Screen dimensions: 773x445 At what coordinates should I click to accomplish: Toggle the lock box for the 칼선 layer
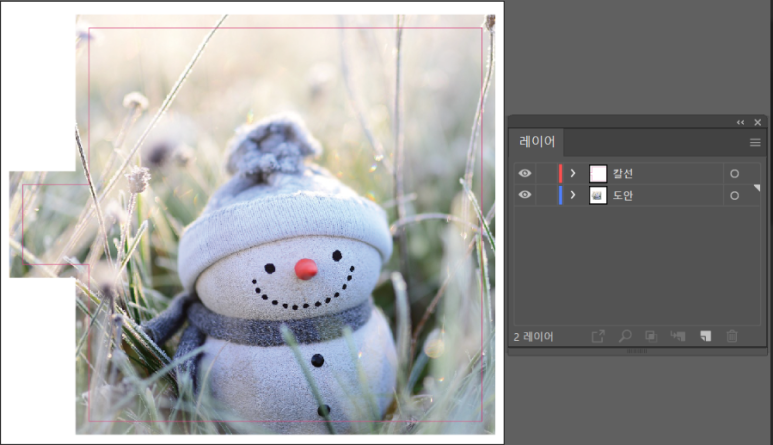point(546,173)
